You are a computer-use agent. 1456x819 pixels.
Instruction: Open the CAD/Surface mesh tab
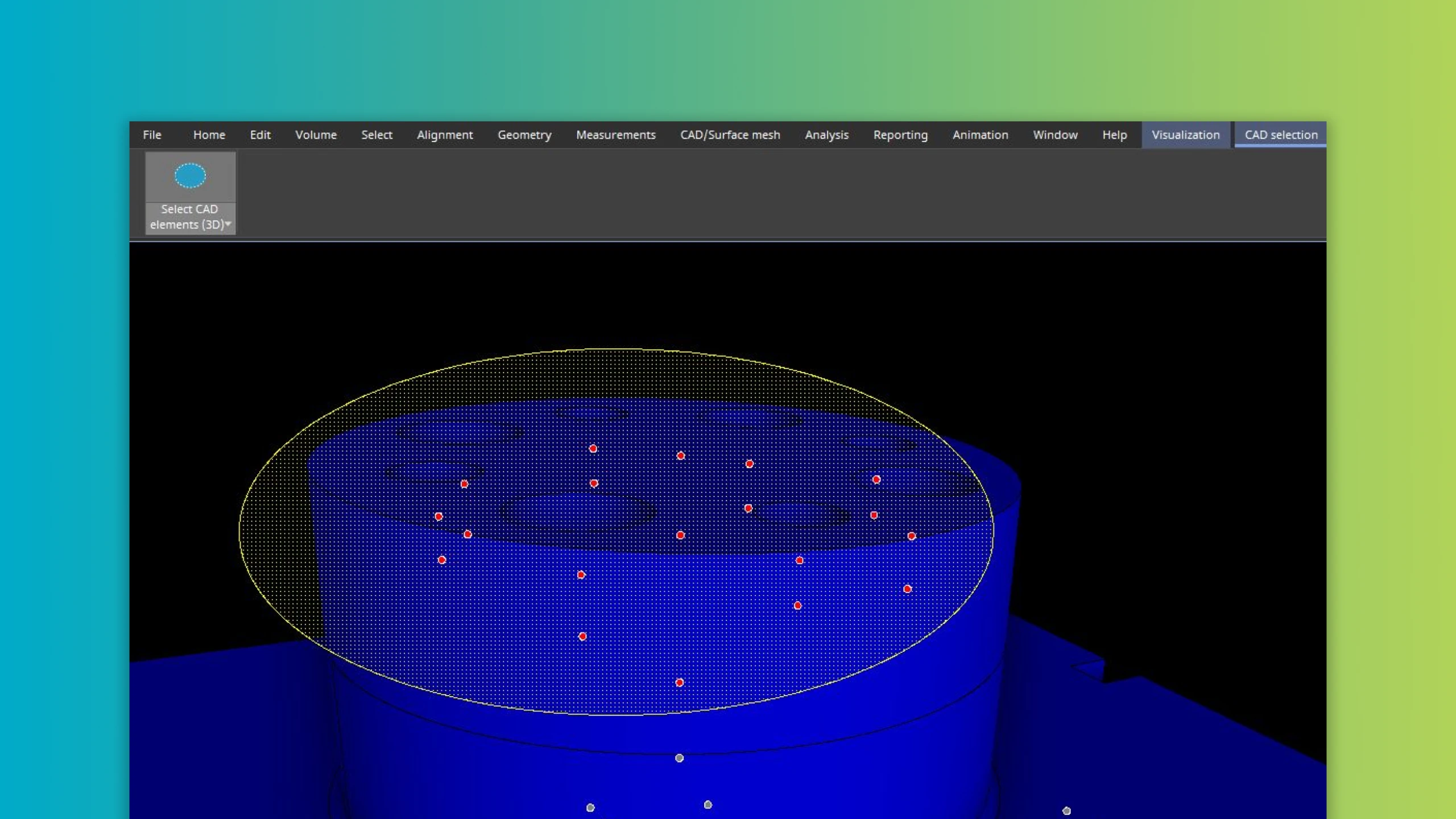(730, 135)
